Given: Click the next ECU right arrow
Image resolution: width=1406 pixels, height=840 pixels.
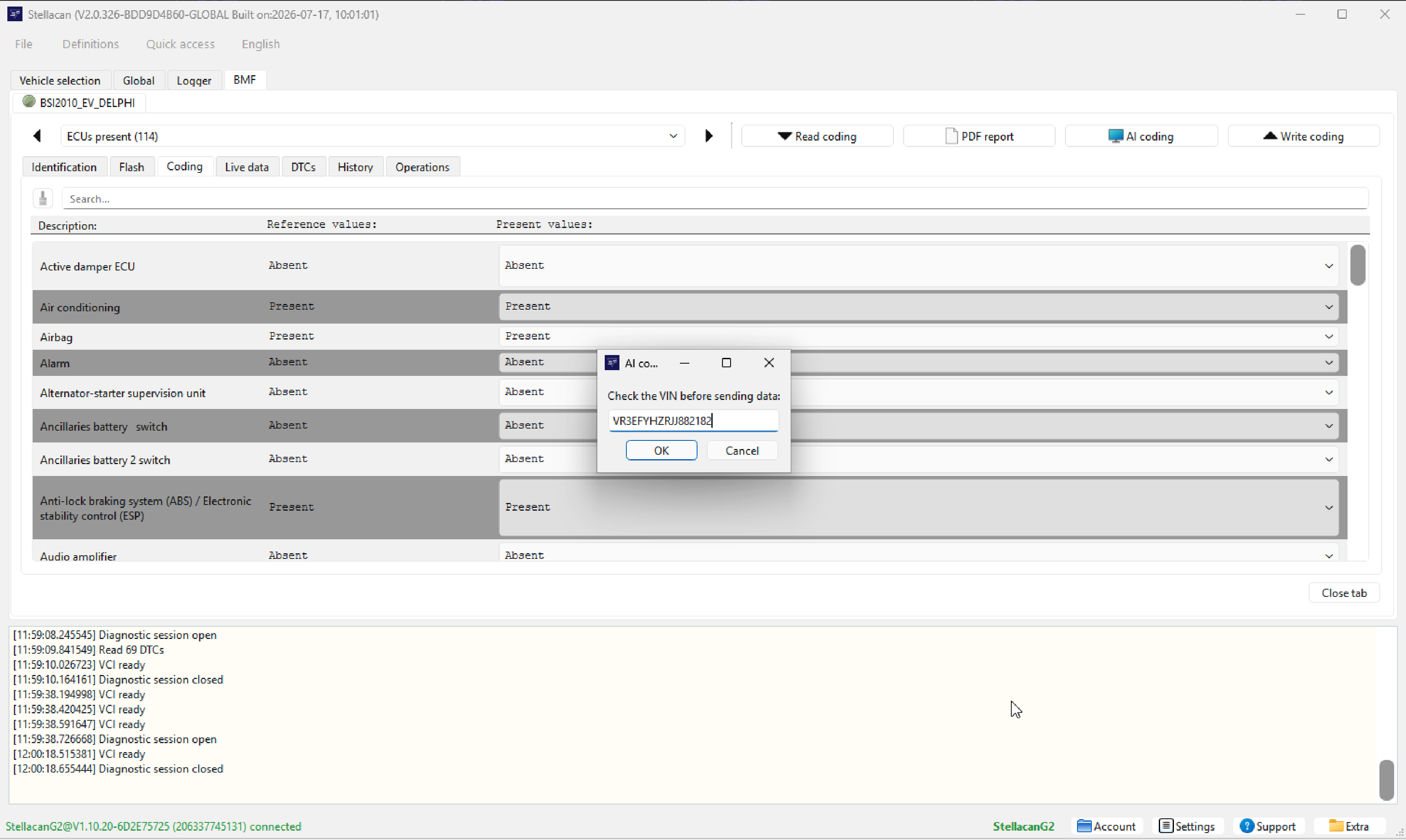Looking at the screenshot, I should 709,136.
